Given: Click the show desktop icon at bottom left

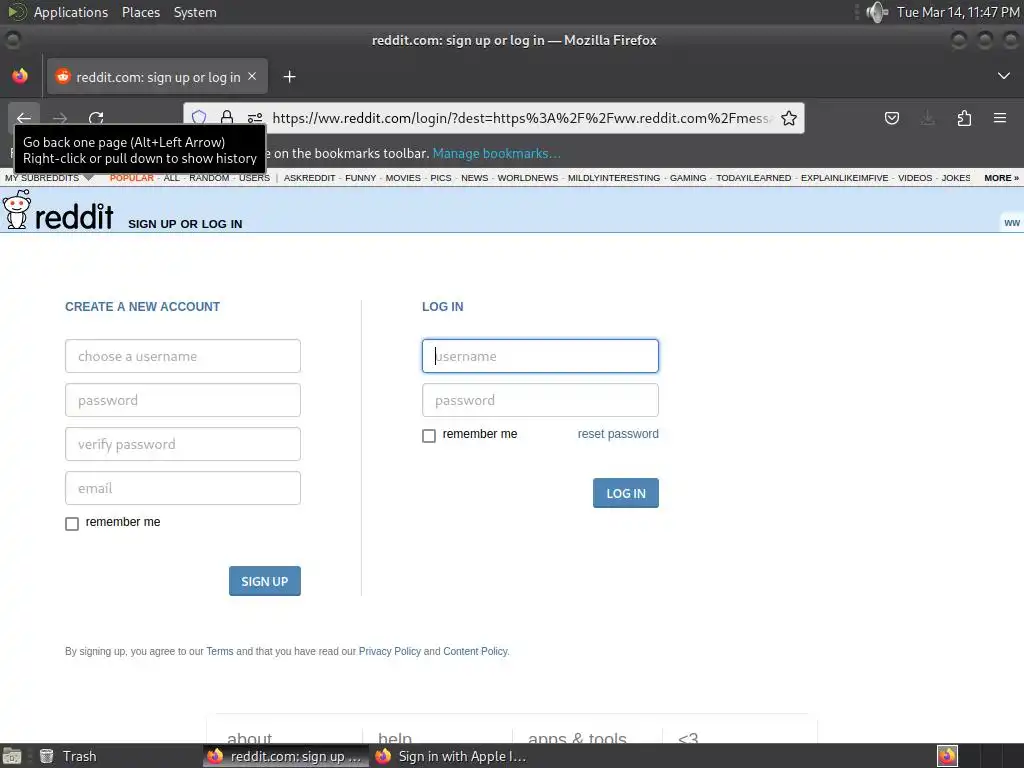Looking at the screenshot, I should (12, 756).
